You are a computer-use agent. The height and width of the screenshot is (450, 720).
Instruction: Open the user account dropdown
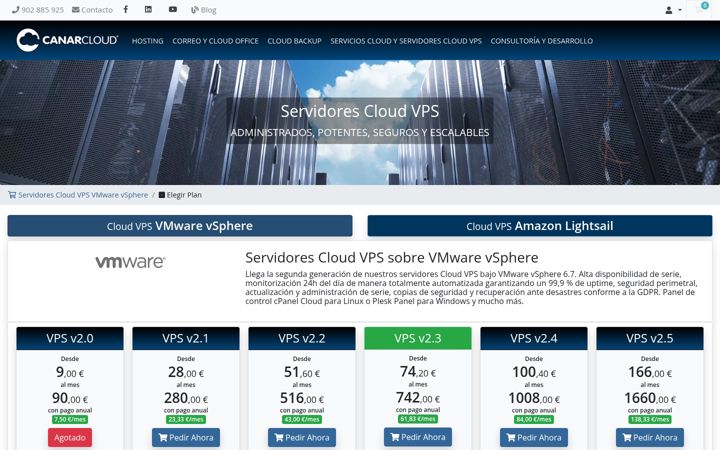click(673, 10)
